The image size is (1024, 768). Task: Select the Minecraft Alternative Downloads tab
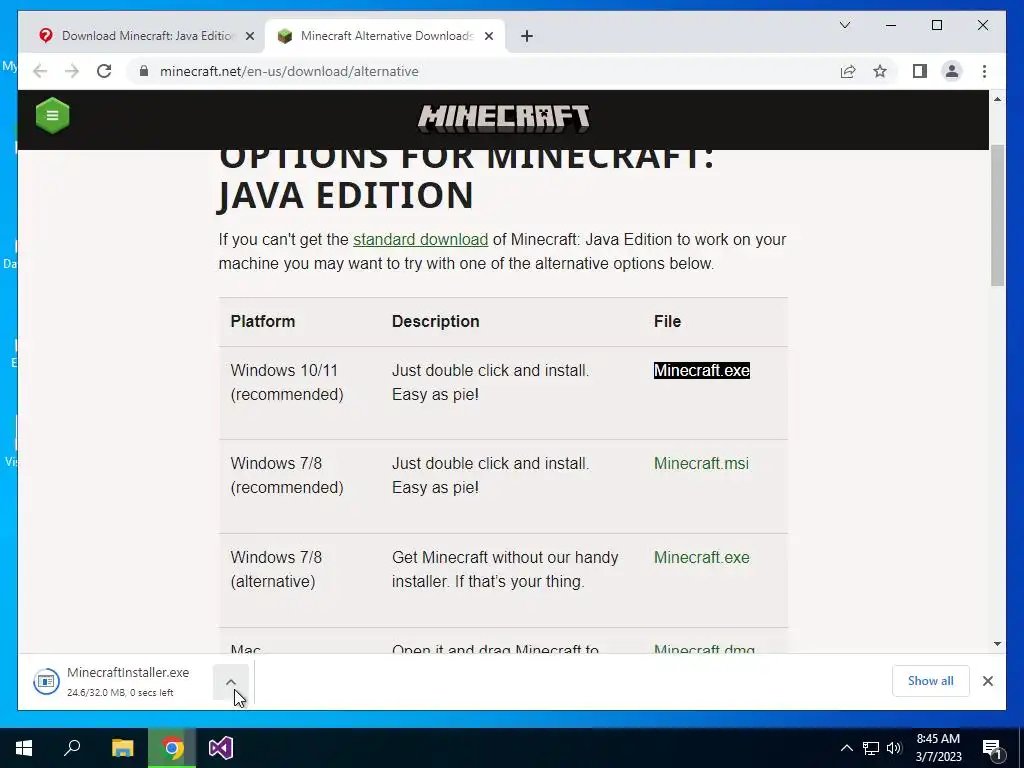coord(385,36)
